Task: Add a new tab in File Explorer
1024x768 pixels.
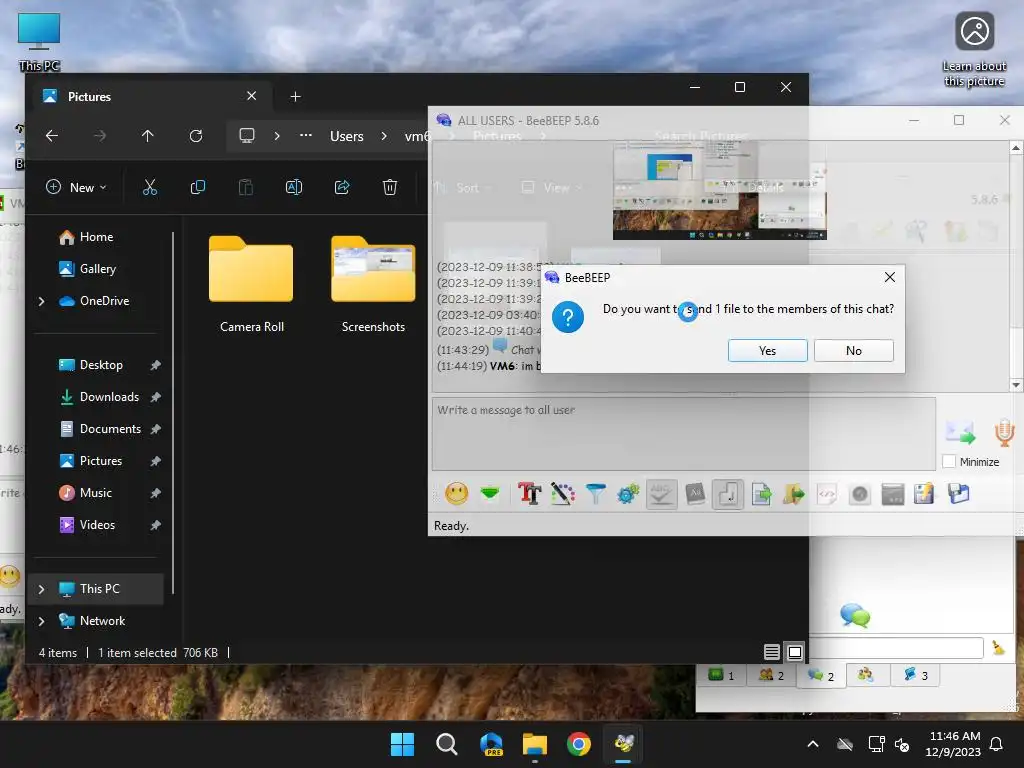Action: point(295,97)
